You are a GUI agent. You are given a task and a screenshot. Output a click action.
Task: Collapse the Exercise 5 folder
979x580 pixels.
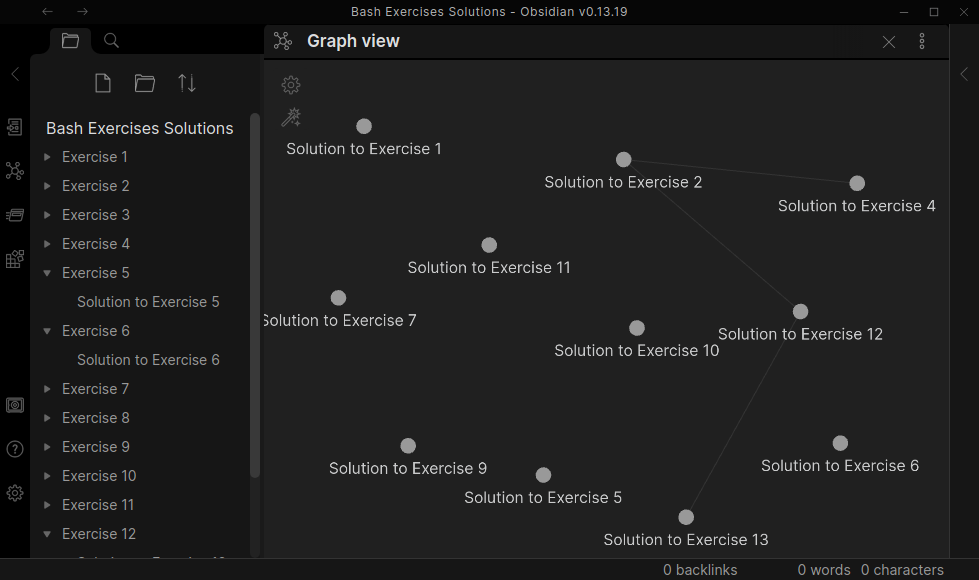point(47,273)
